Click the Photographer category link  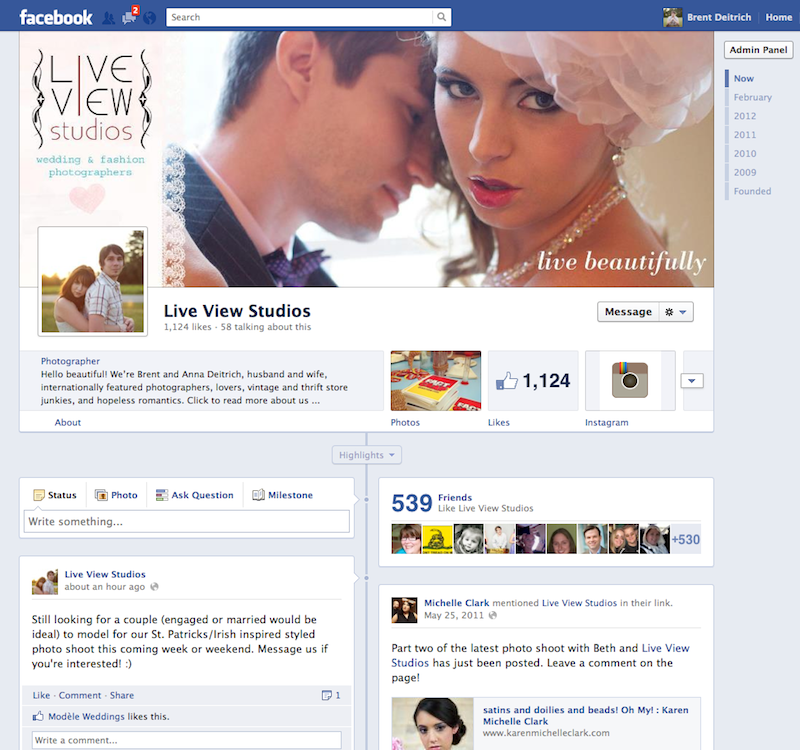coord(70,361)
